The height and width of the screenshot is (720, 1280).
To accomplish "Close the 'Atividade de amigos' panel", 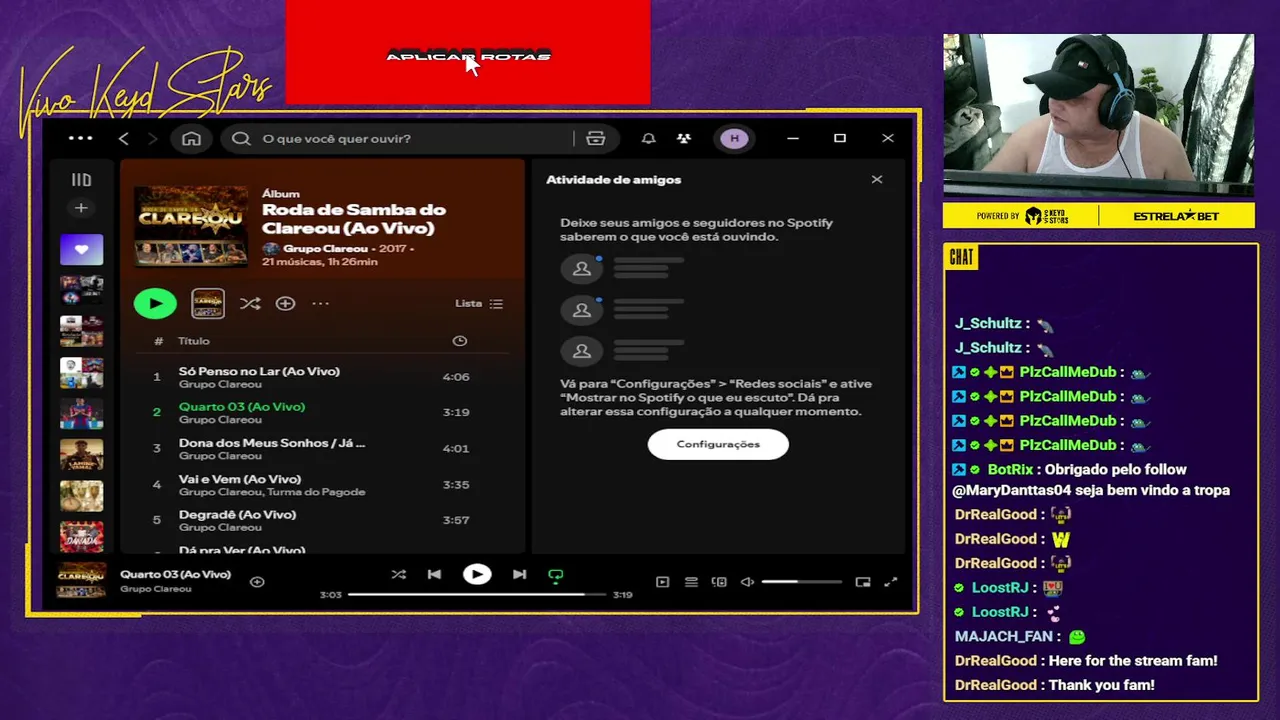I will (x=877, y=180).
